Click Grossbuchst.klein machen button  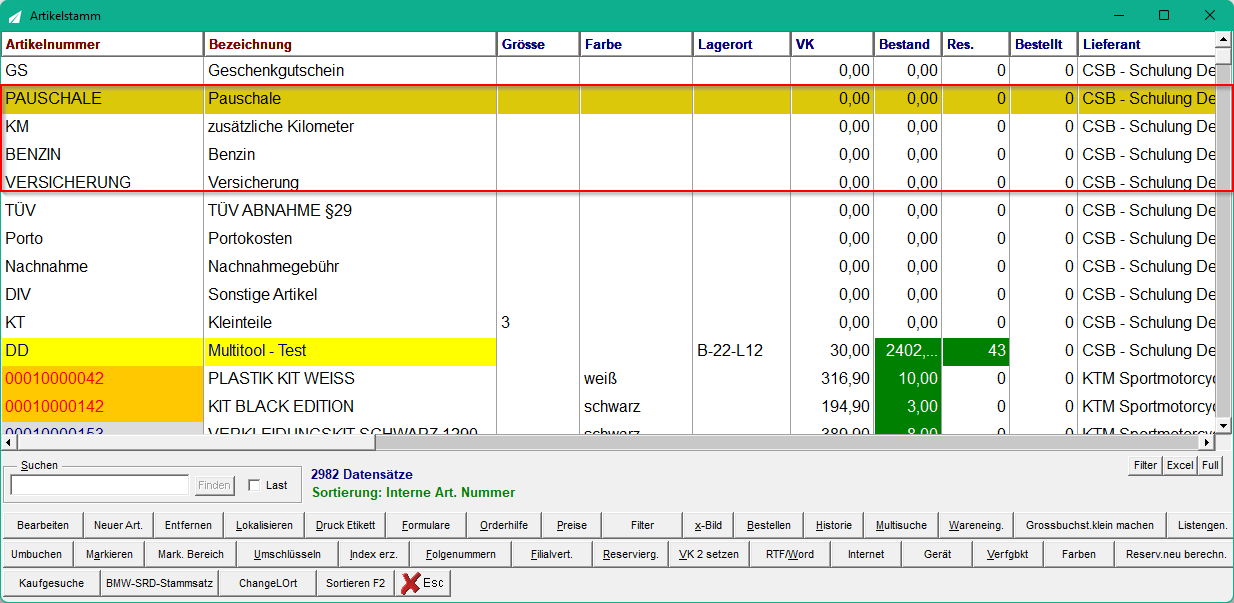click(x=1090, y=525)
